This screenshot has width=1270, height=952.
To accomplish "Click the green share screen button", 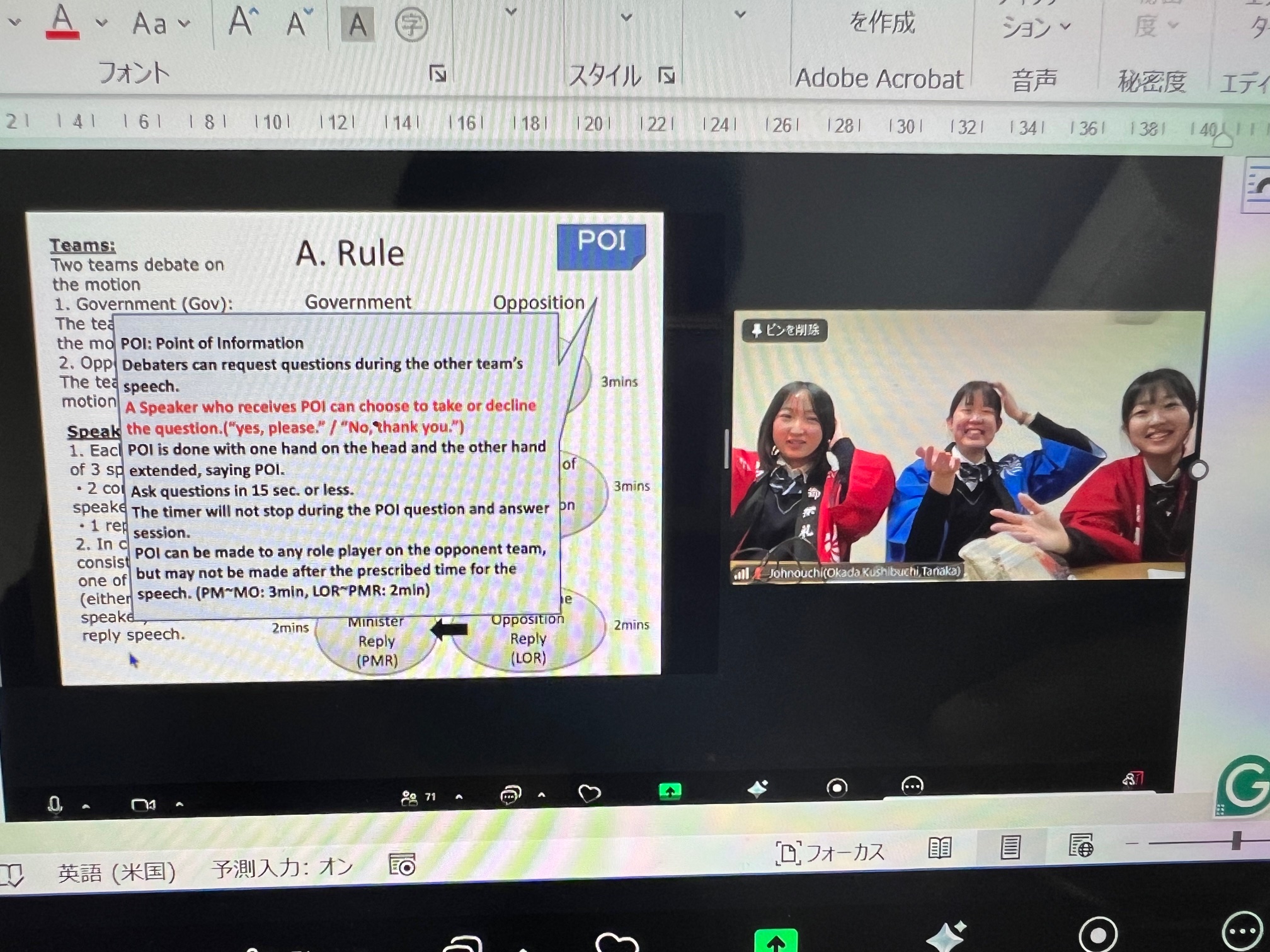I will [x=670, y=791].
